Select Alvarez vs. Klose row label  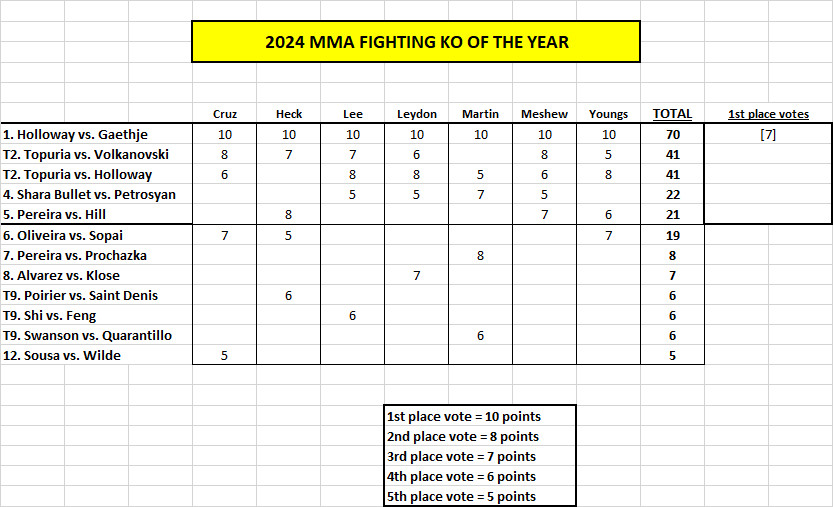[62, 276]
